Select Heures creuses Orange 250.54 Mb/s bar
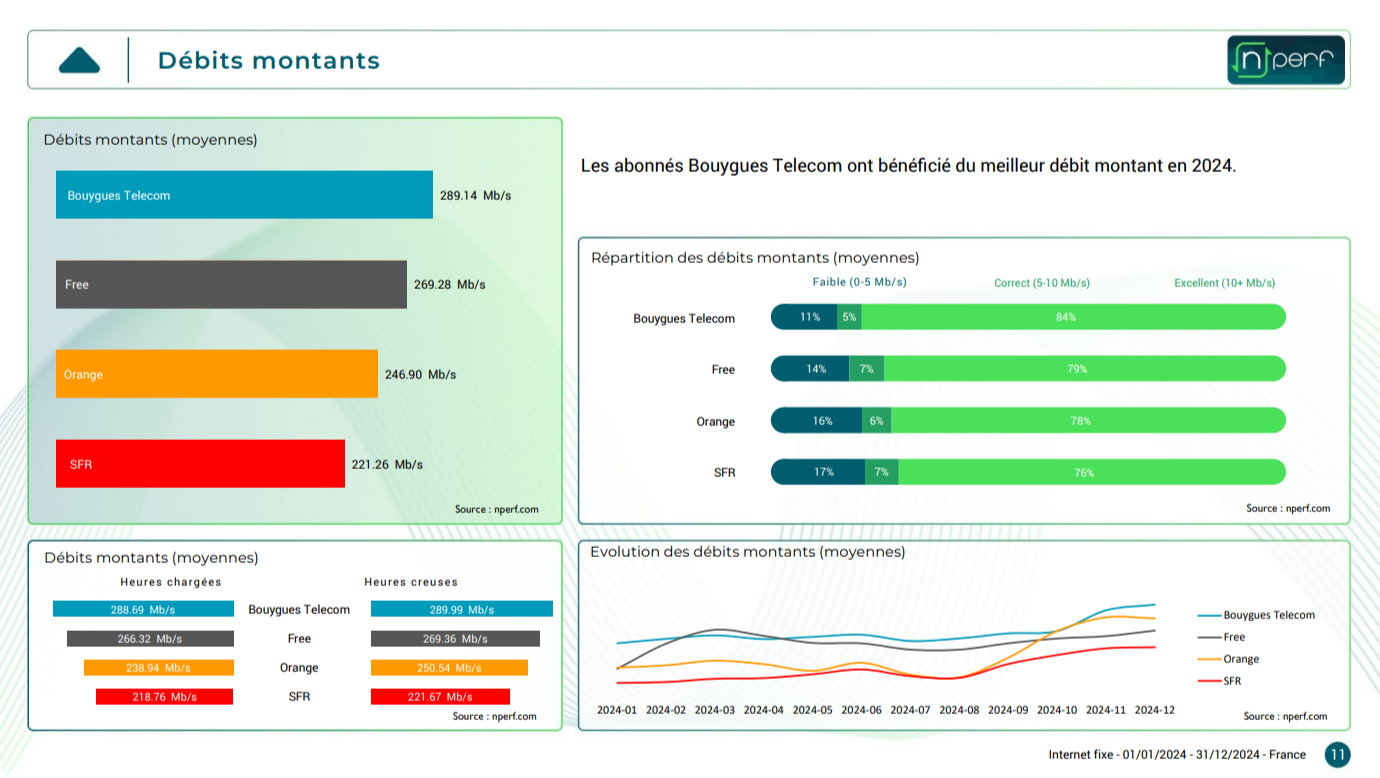1380x778 pixels. 449,668
